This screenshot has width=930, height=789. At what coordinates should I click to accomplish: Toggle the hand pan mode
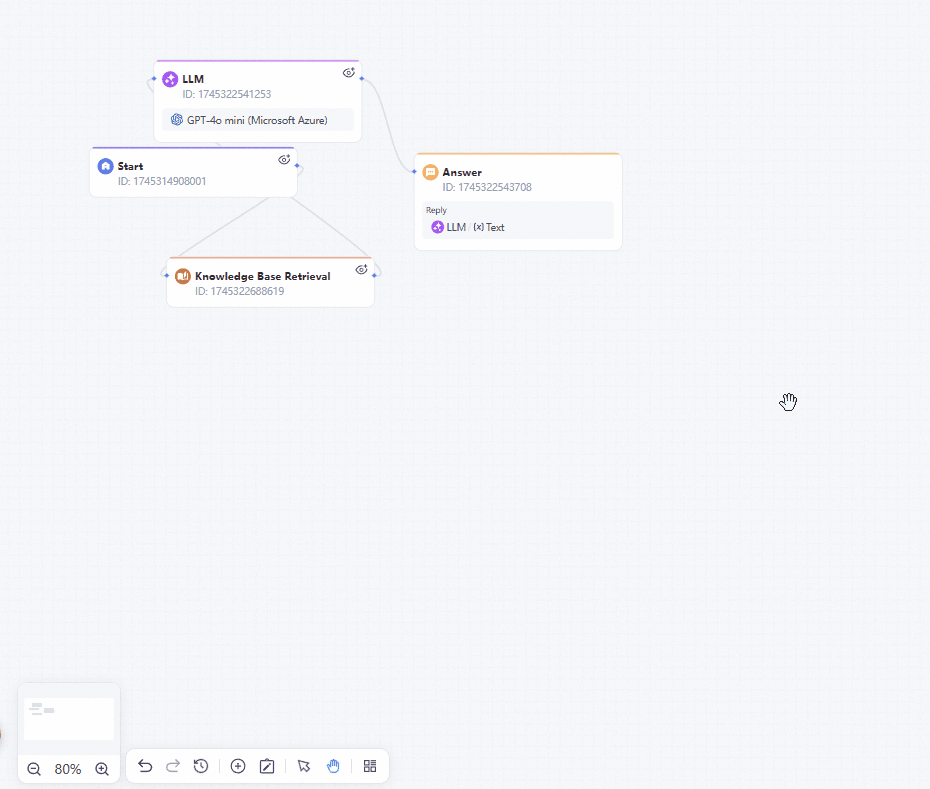point(333,766)
